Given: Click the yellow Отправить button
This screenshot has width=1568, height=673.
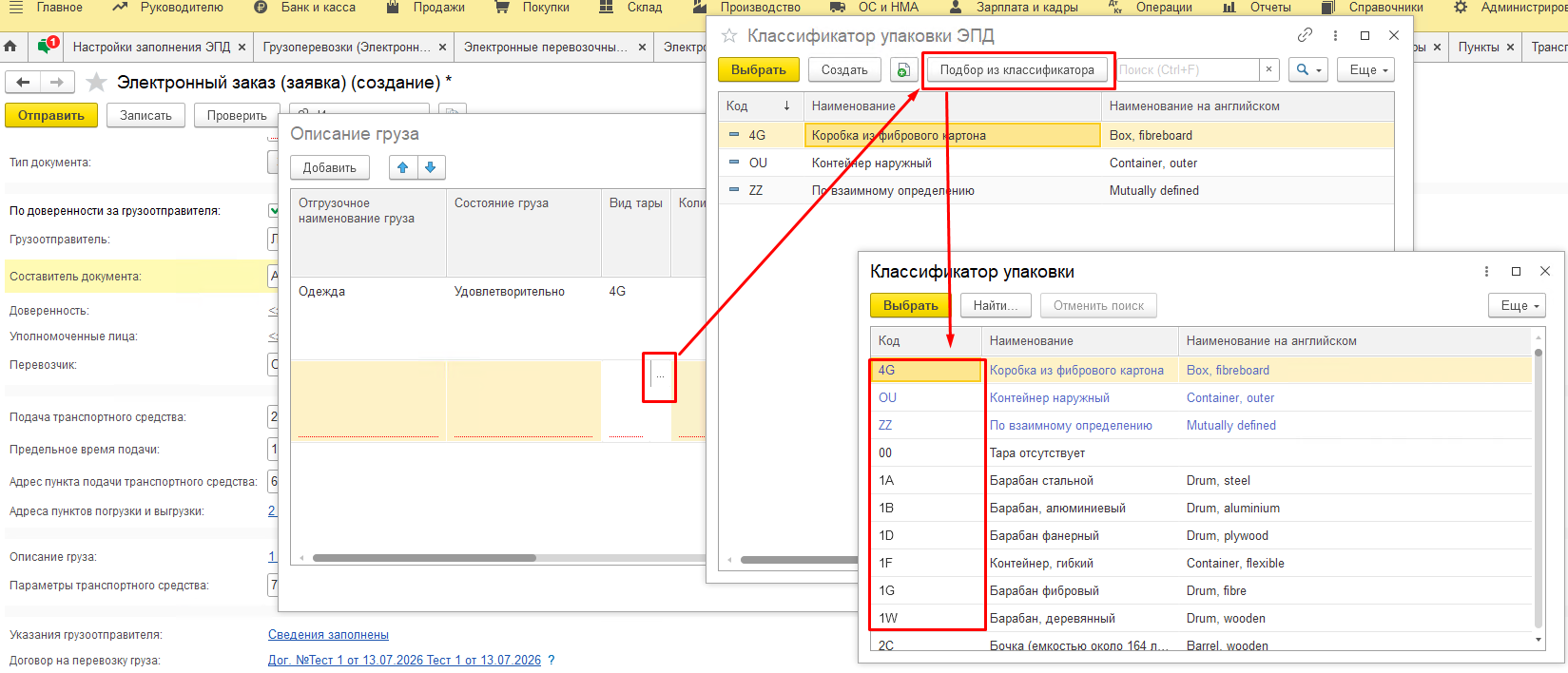Looking at the screenshot, I should tap(51, 115).
